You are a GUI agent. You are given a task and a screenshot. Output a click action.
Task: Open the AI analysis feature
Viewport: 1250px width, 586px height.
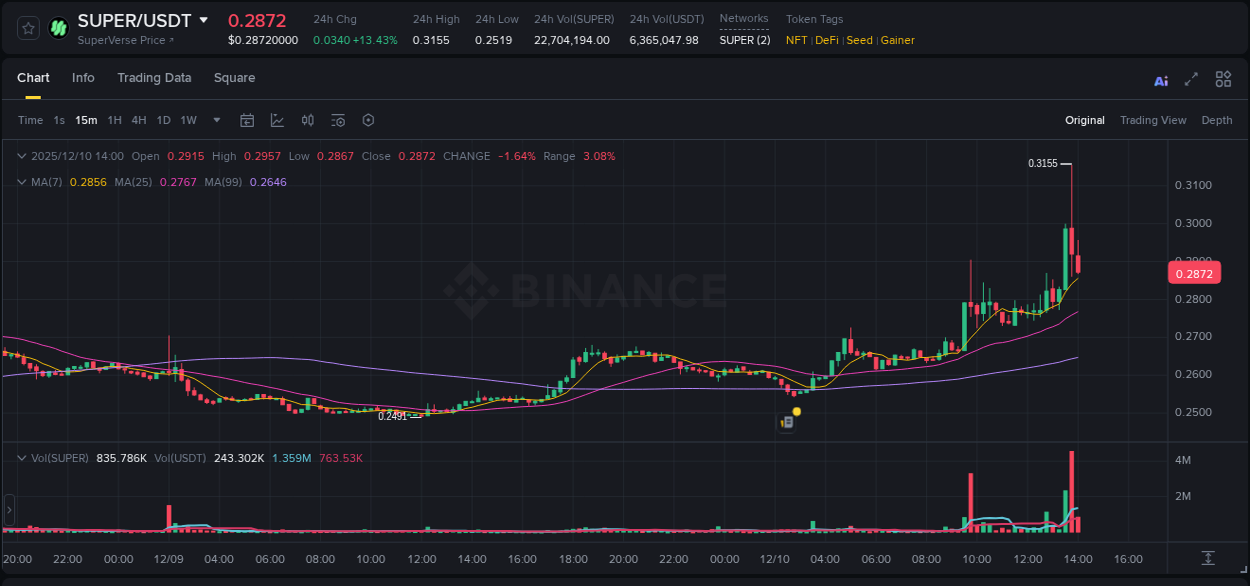(x=1160, y=79)
